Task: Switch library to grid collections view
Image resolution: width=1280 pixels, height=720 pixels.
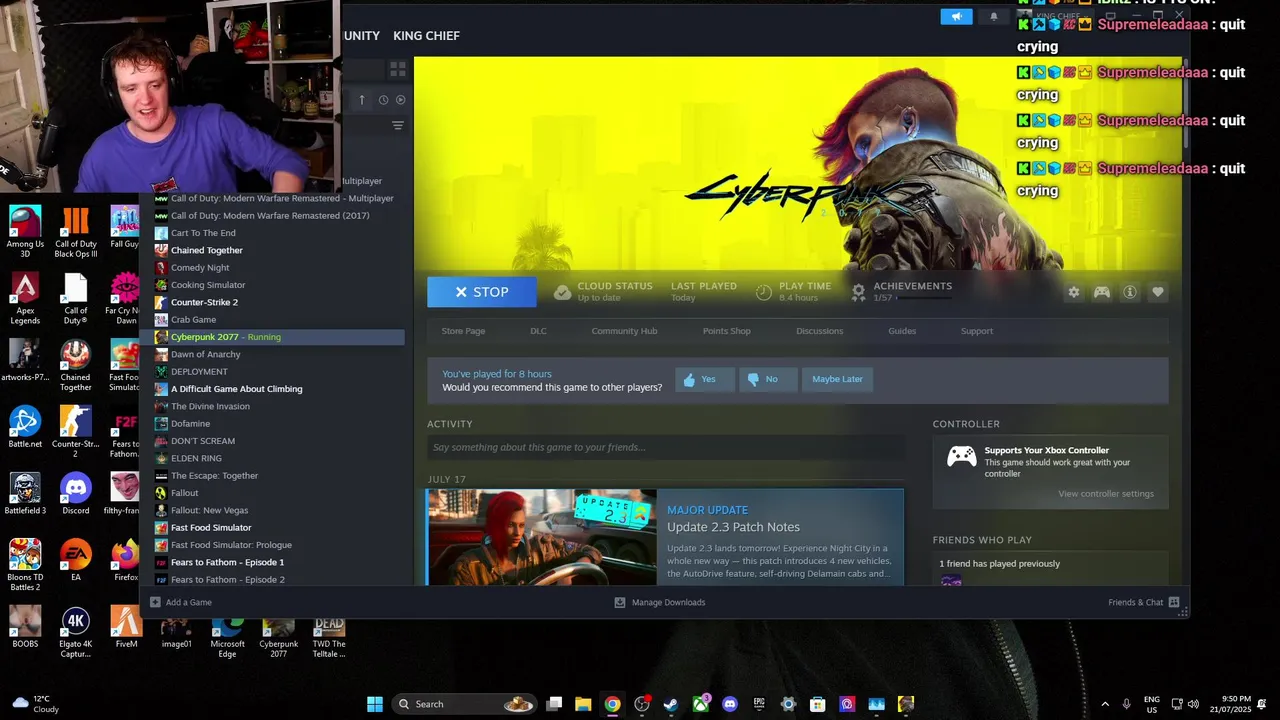Action: (397, 69)
